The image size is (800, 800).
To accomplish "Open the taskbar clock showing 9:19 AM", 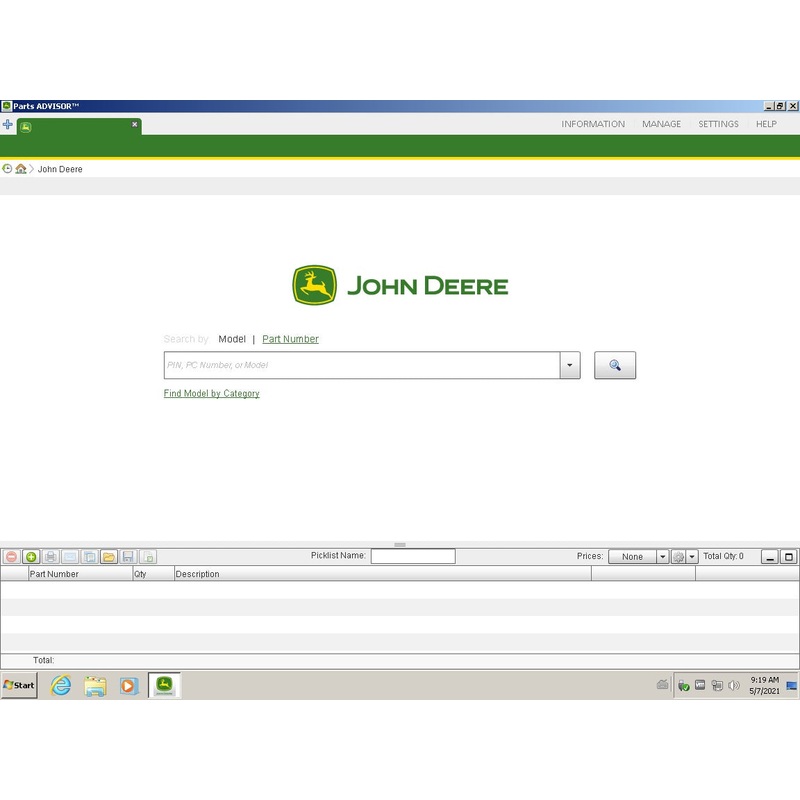I will [x=764, y=686].
